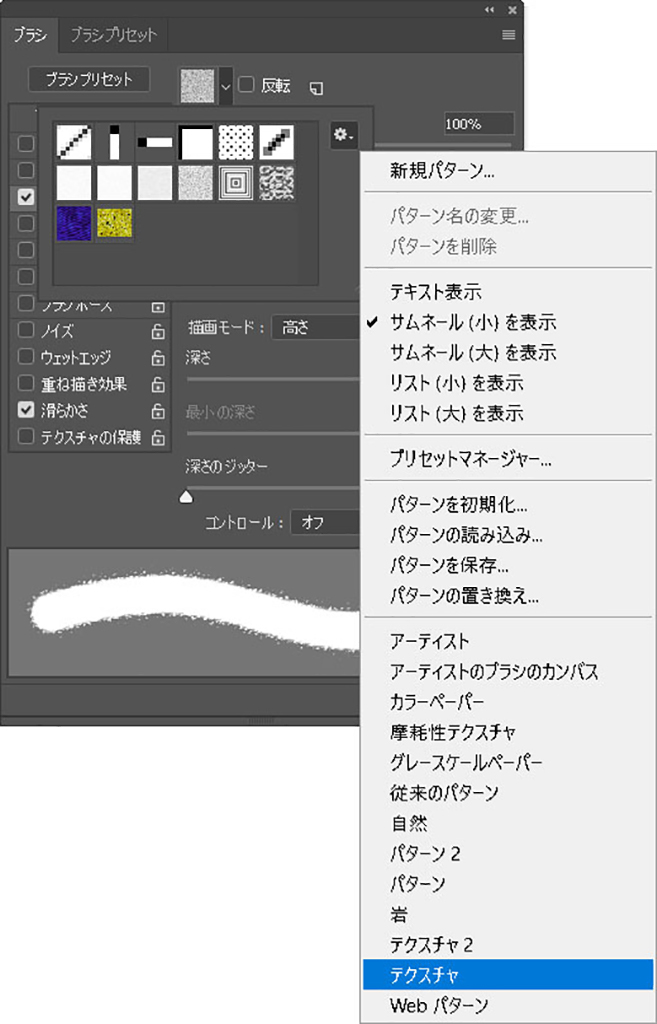
Task: Expand the texture pattern thumbnail dropdown arrow
Action: click(x=226, y=87)
